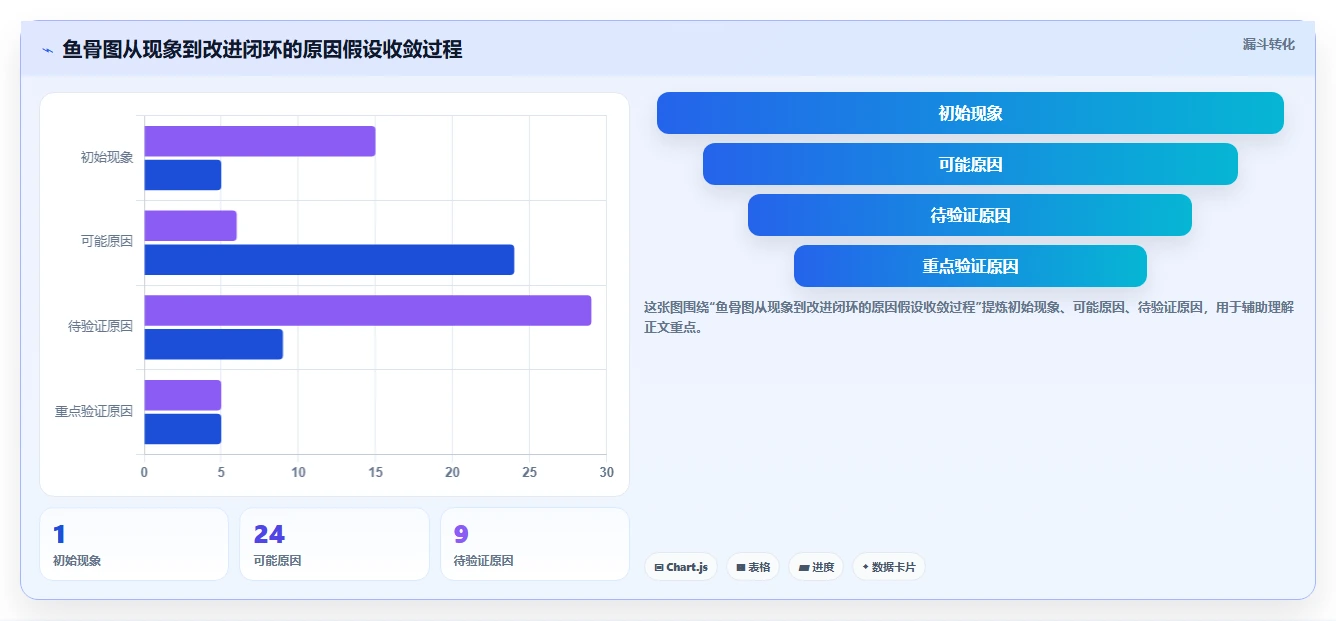This screenshot has width=1336, height=621.
Task: Click the blue bar for 待验证原因
Action: (x=214, y=344)
